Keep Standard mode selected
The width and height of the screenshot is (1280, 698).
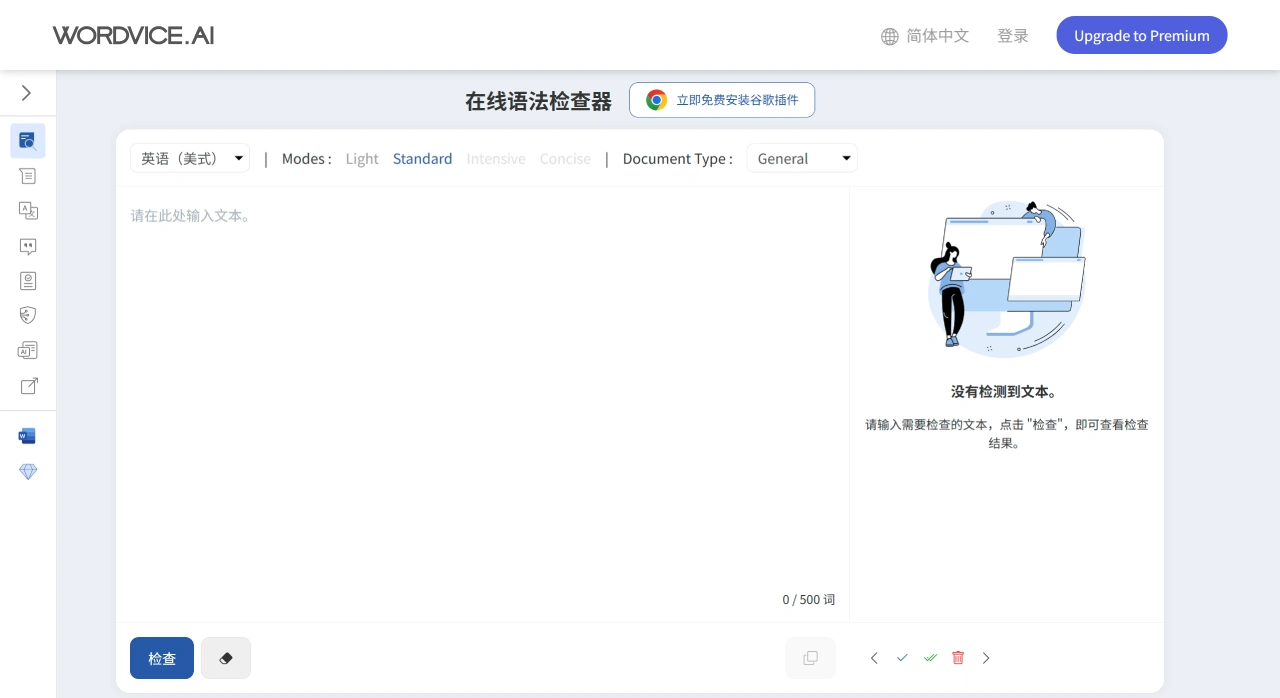(422, 158)
